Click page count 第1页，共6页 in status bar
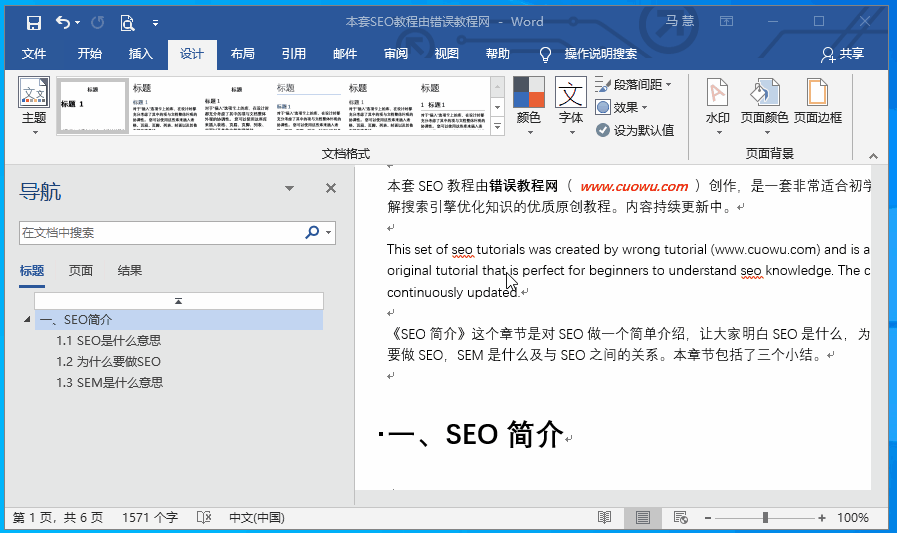The image size is (897, 533). coord(57,518)
